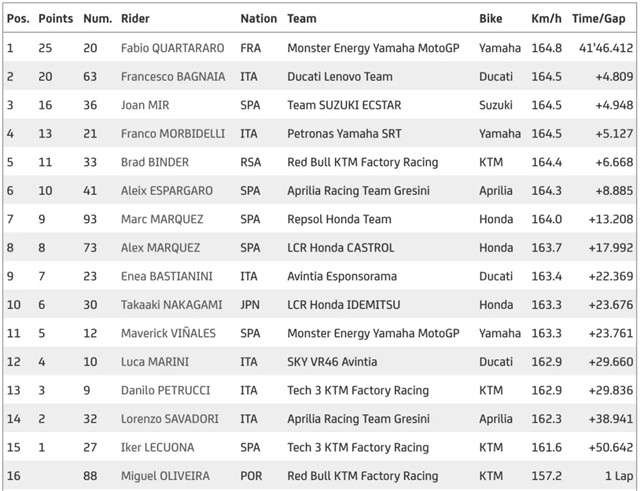
Task: Click Danilo PETRUCCI rider link
Action: (165, 391)
